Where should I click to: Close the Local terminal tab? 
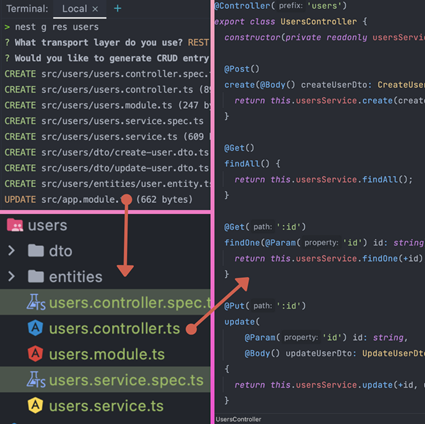pos(95,9)
